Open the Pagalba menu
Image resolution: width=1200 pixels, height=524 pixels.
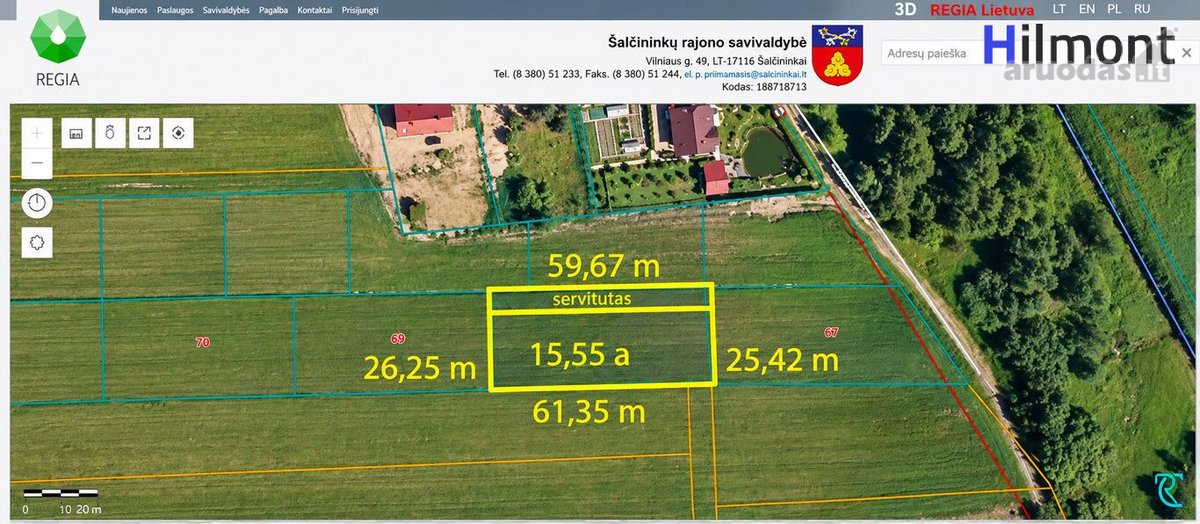click(274, 9)
